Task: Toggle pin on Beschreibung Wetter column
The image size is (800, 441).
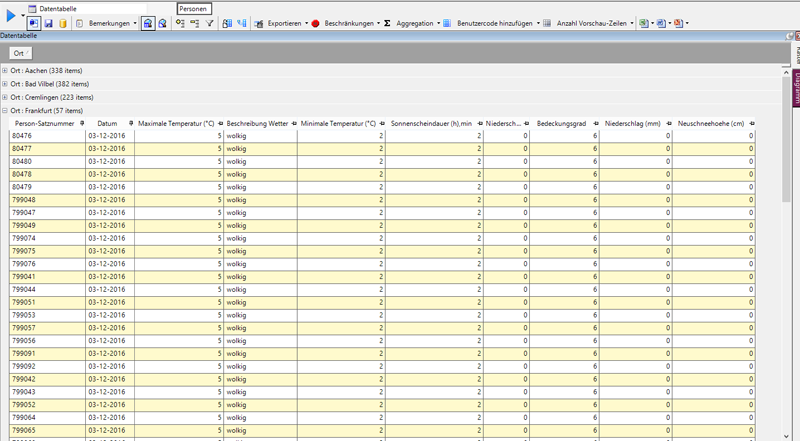Action: point(293,123)
